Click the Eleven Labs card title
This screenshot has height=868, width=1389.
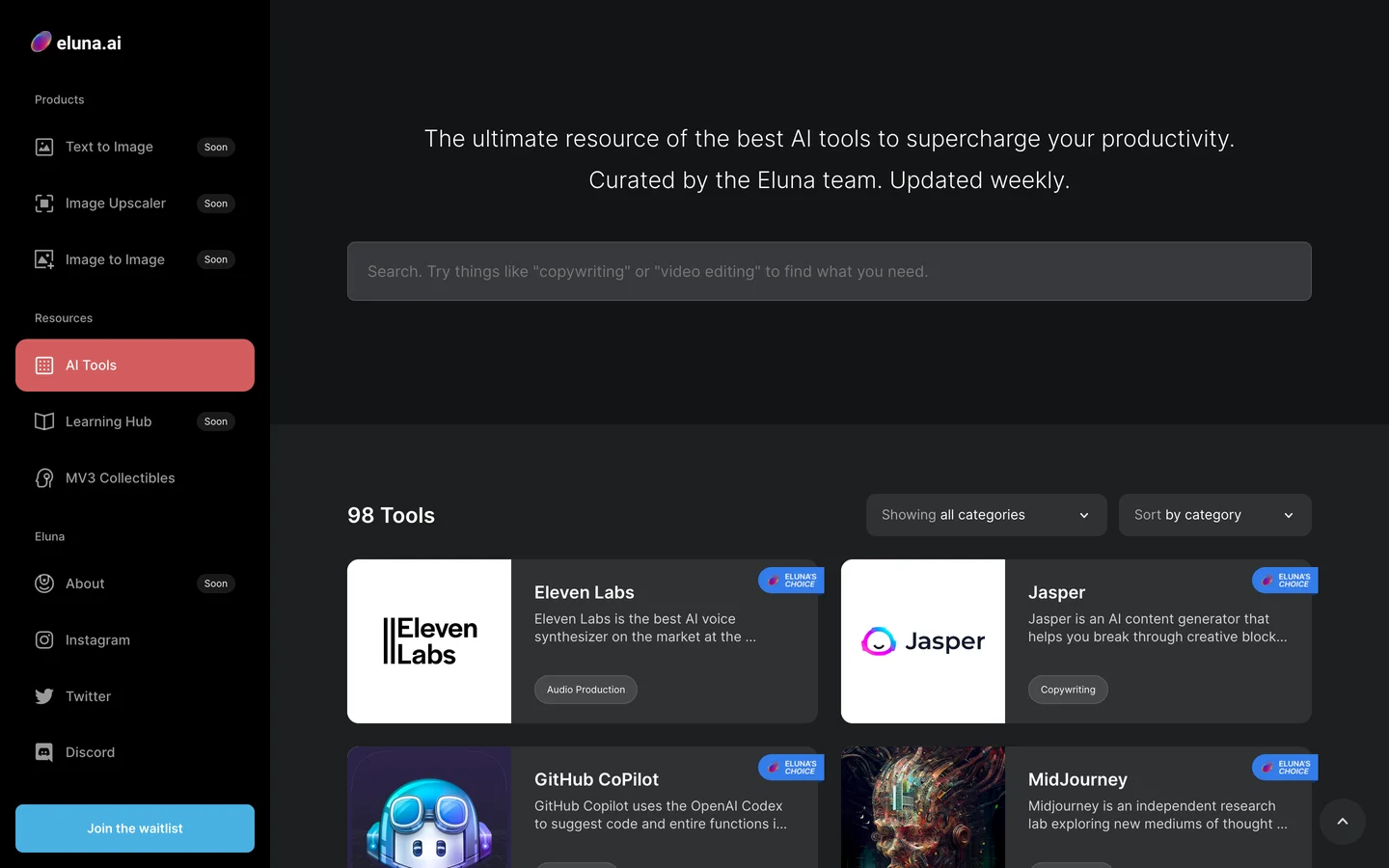[585, 592]
